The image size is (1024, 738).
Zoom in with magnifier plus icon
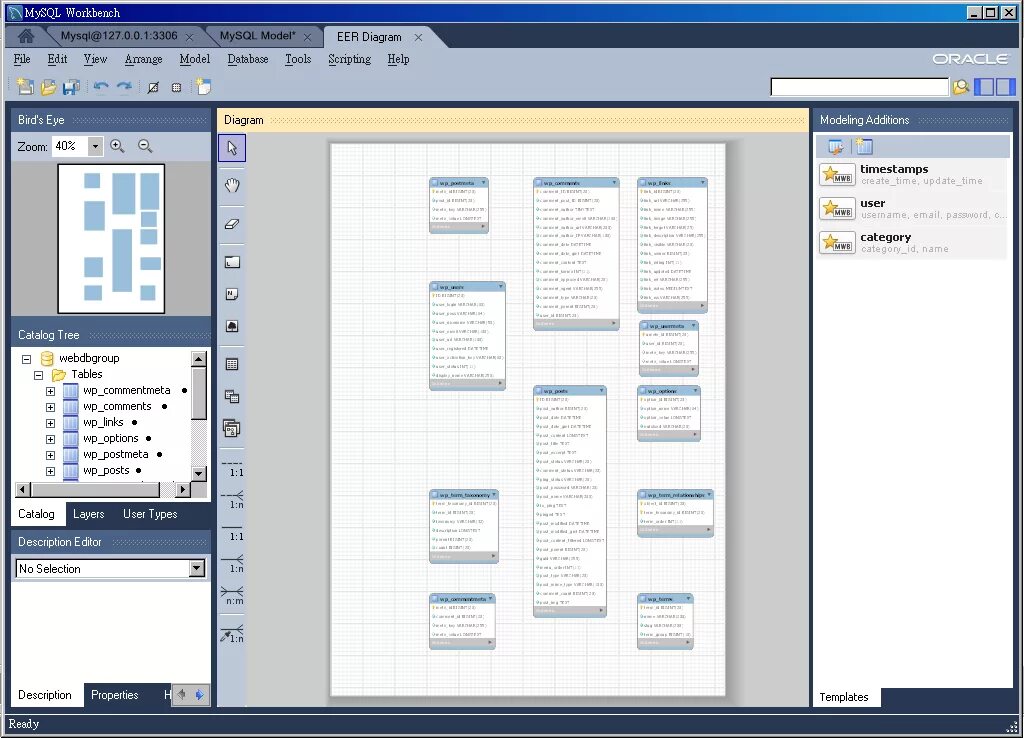point(118,146)
